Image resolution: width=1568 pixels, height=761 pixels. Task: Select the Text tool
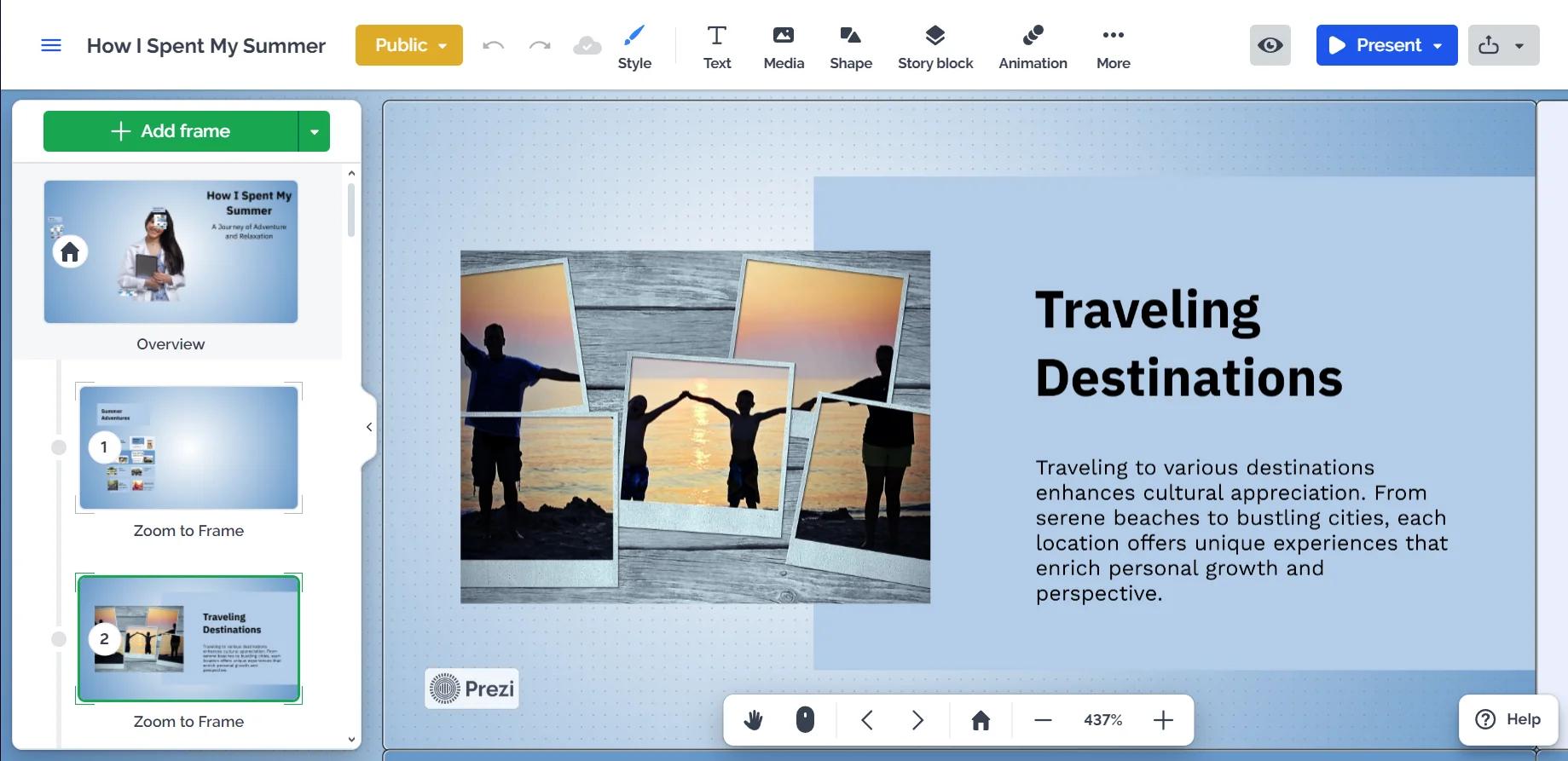click(x=716, y=47)
